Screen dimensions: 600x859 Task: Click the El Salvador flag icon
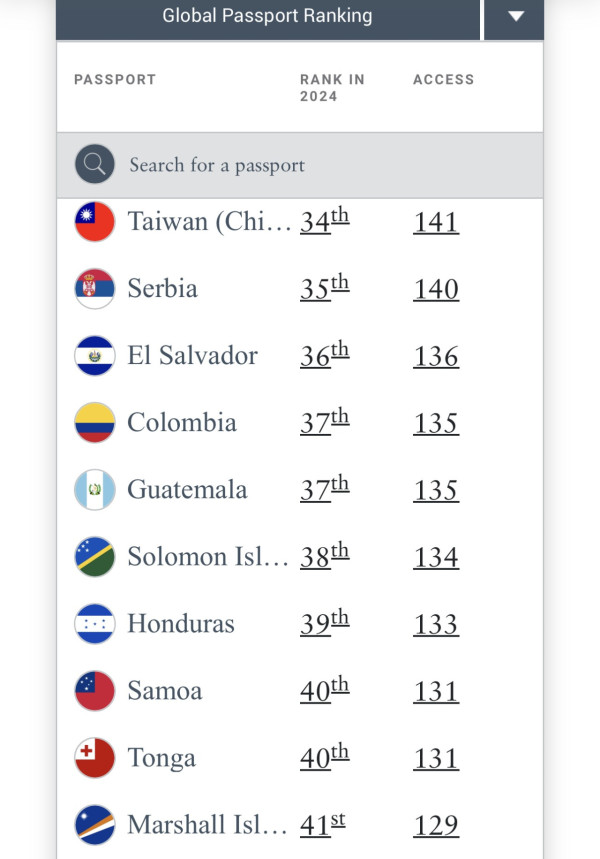pos(95,356)
